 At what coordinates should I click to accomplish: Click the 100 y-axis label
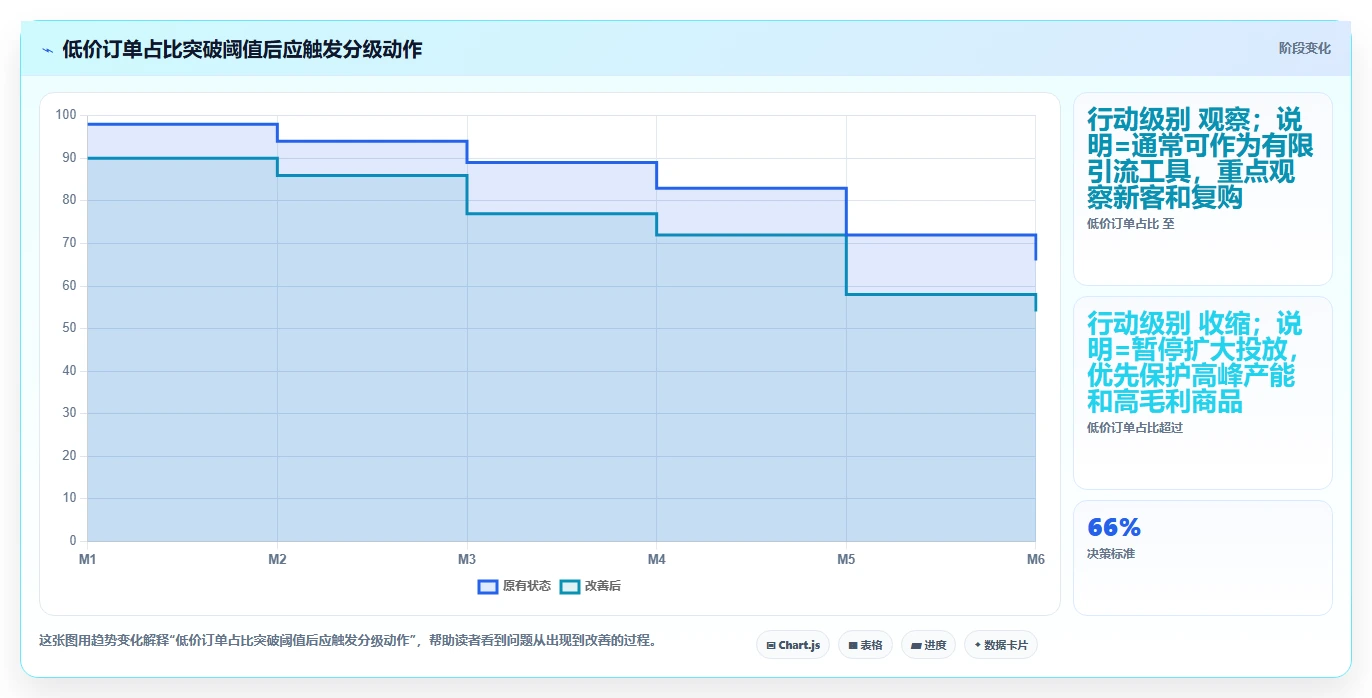[66, 115]
